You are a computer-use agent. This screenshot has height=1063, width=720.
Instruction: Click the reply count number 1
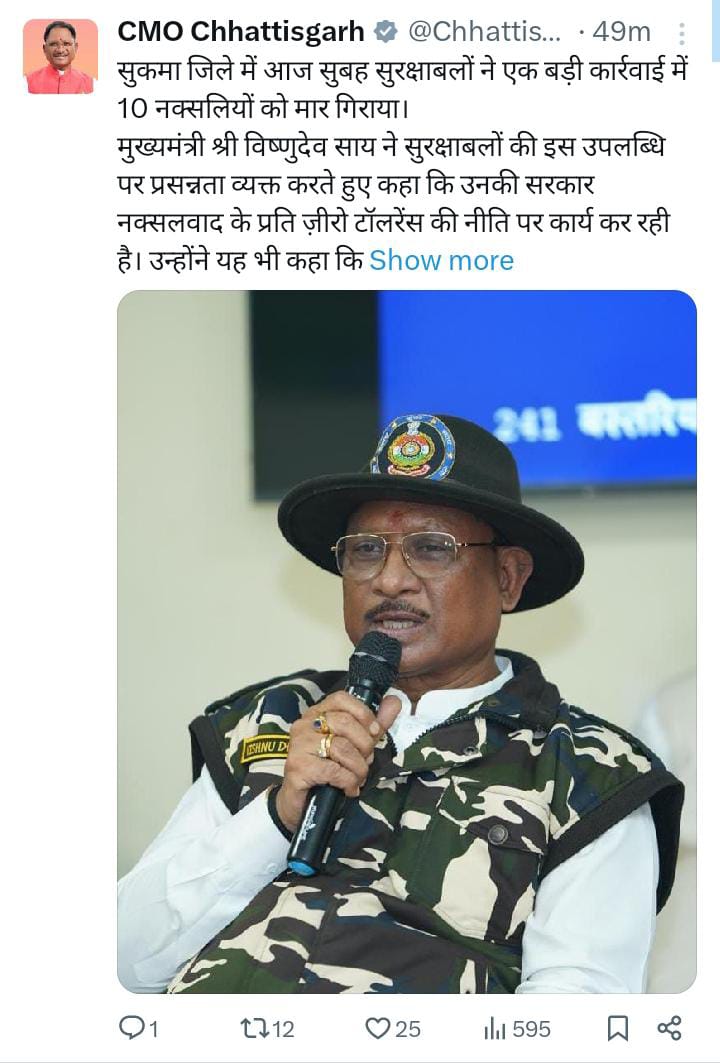tap(153, 1030)
